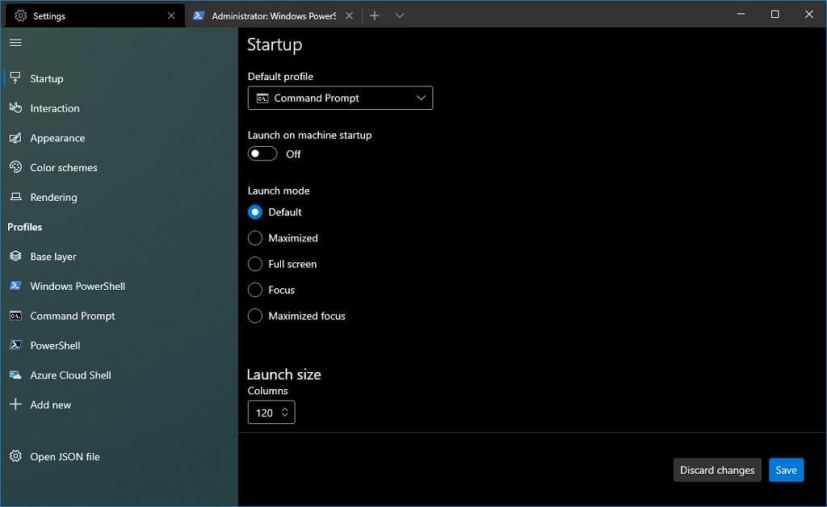The height and width of the screenshot is (507, 827).
Task: Click the Rendering monitor icon
Action: 15,197
